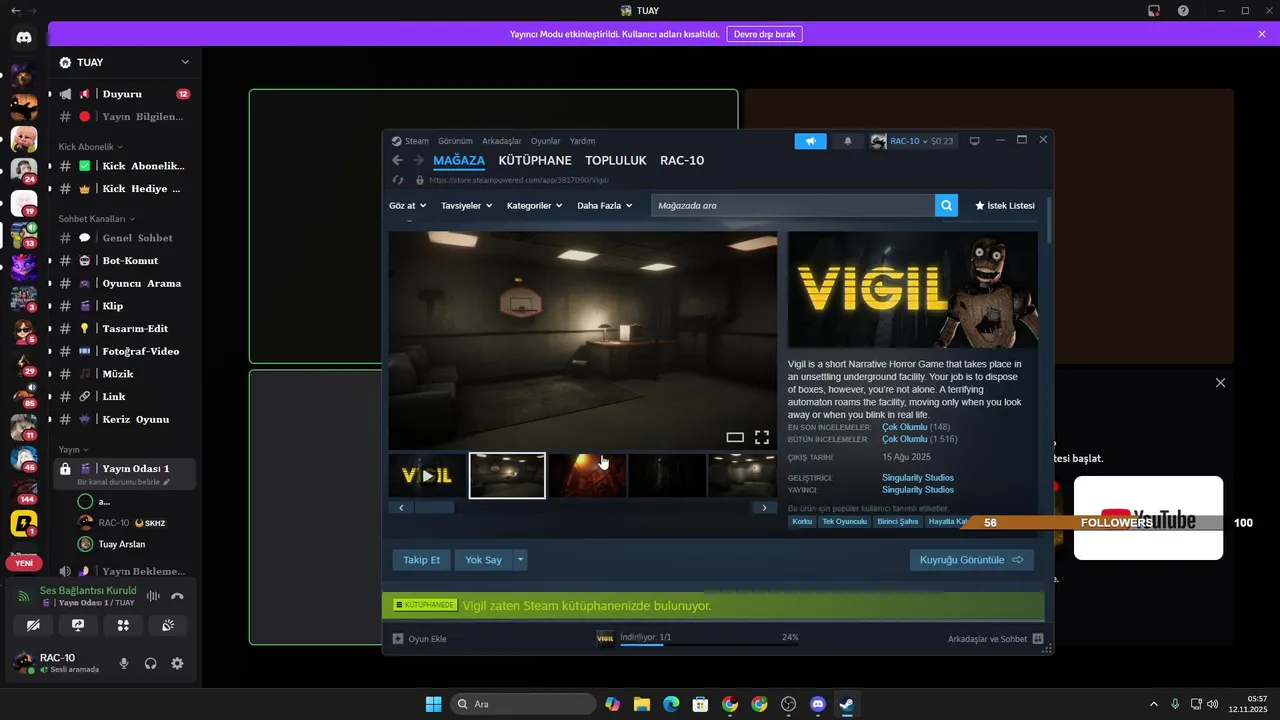
Task: Deafen Discord audio with headphones icon
Action: point(151,663)
